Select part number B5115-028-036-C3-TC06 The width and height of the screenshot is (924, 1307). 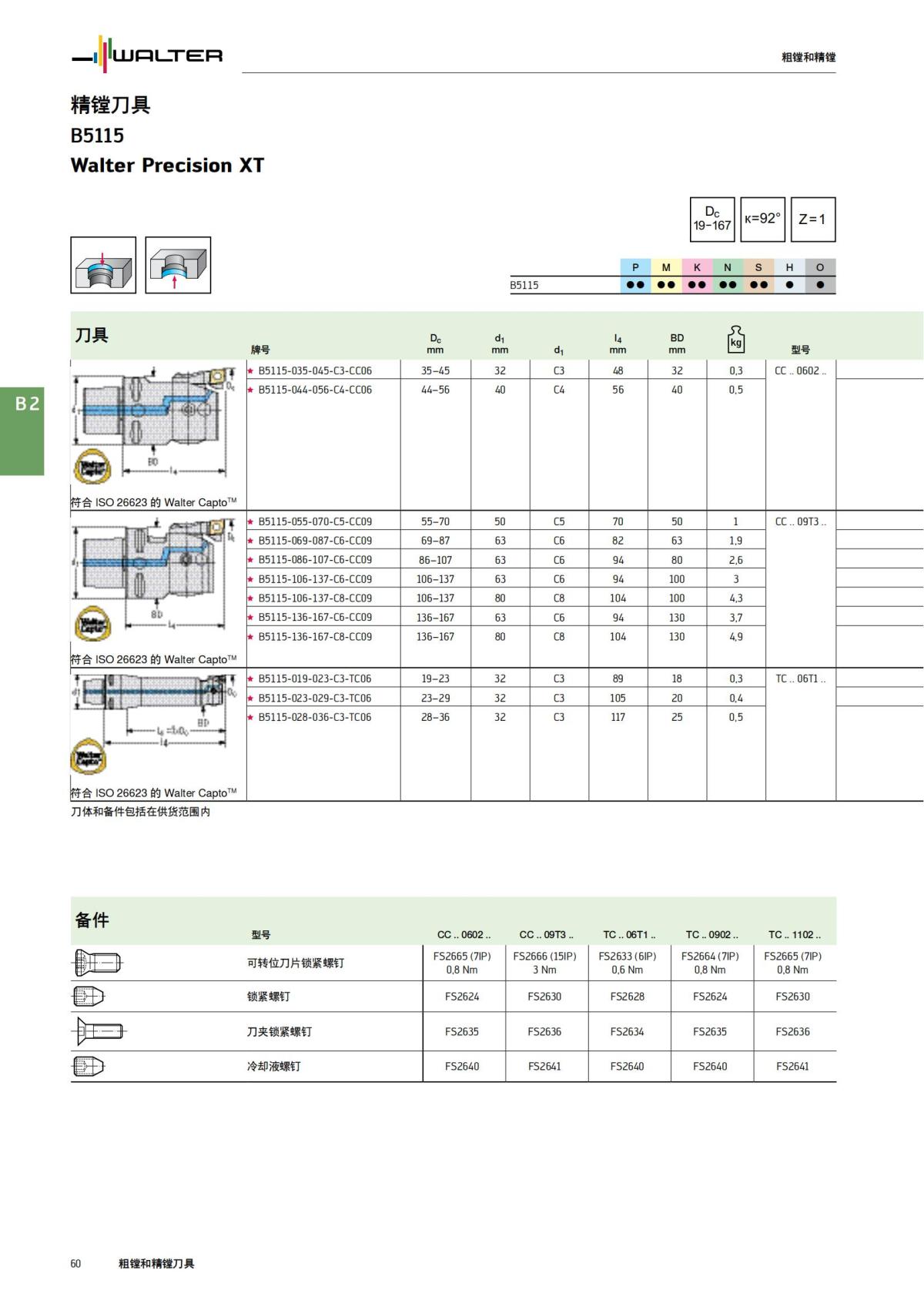pos(315,717)
